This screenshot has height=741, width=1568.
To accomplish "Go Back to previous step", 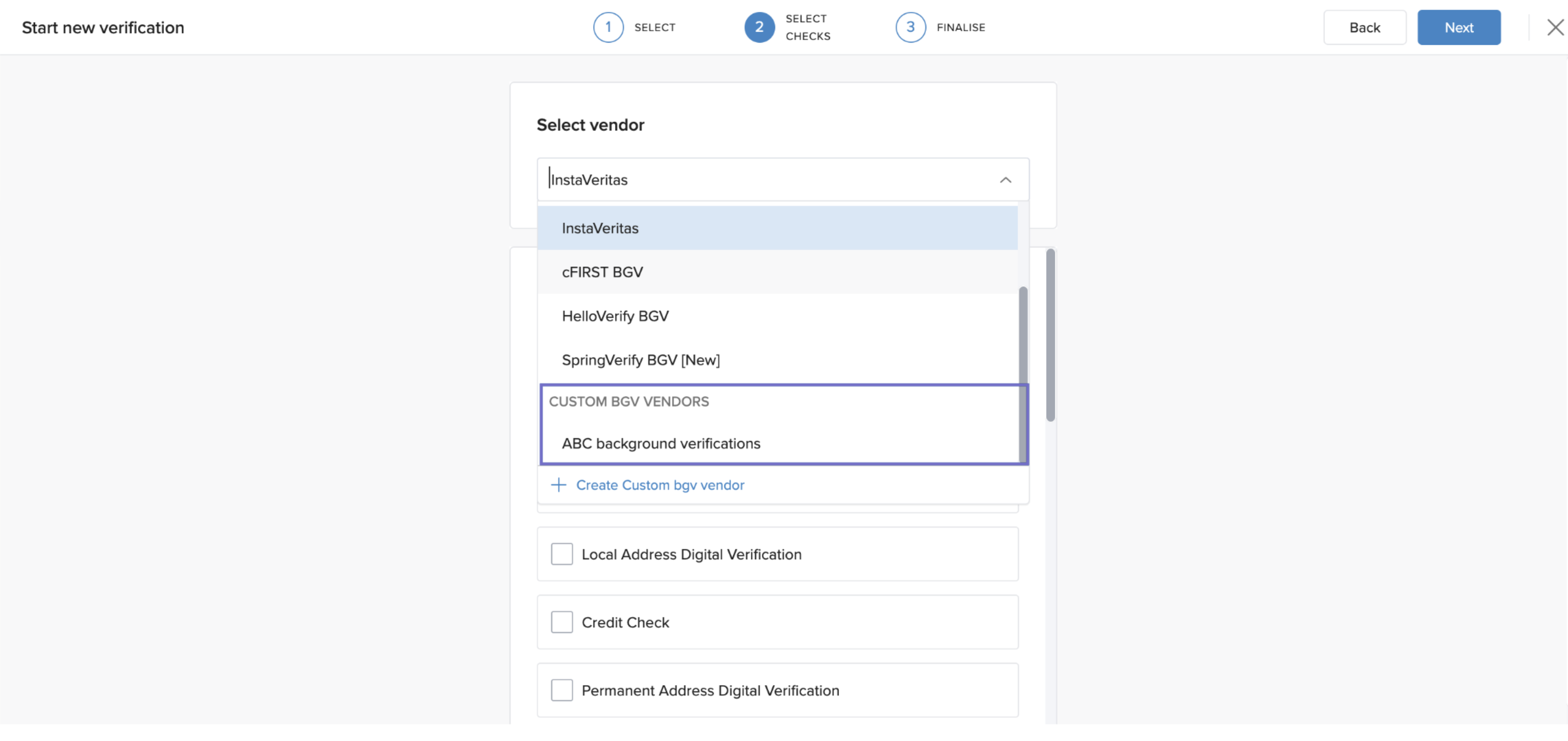I will click(1364, 27).
